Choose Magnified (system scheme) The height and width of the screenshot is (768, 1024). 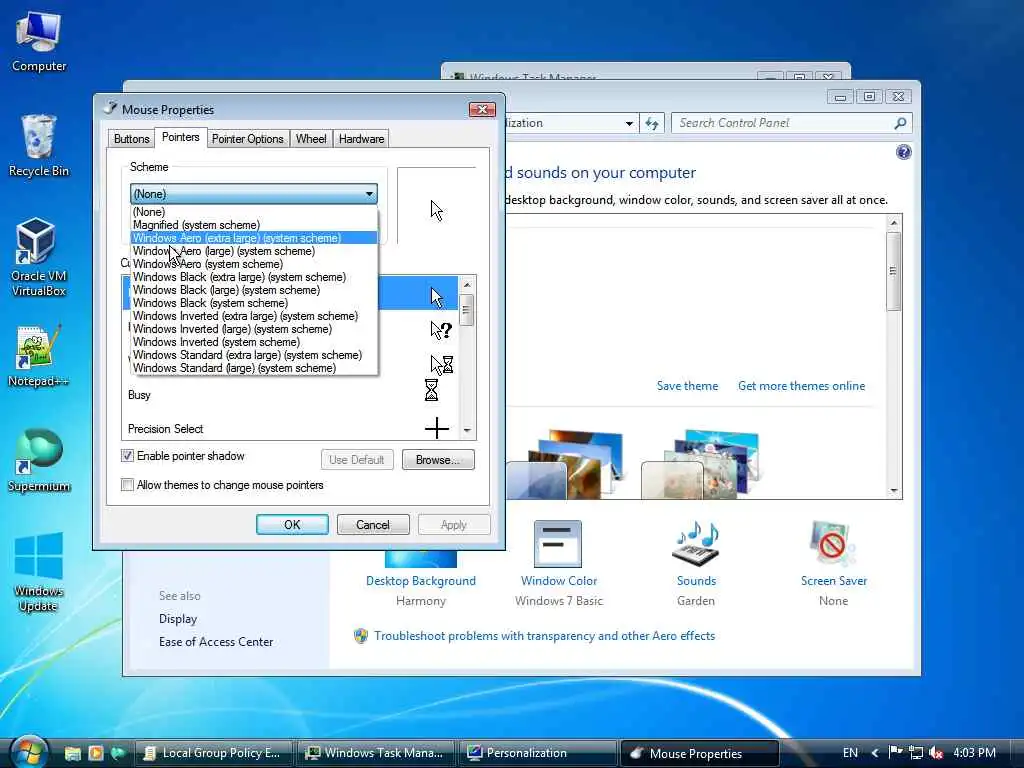point(254,225)
